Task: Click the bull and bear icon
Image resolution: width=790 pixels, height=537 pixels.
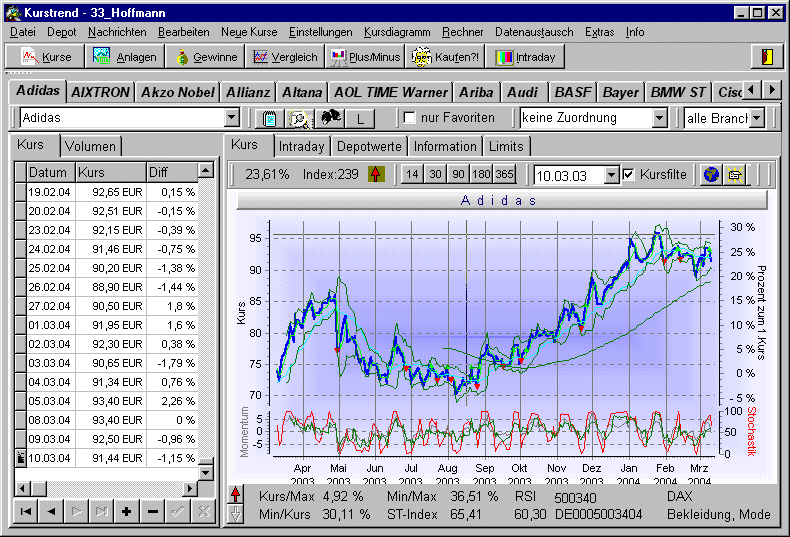Action: (x=330, y=119)
